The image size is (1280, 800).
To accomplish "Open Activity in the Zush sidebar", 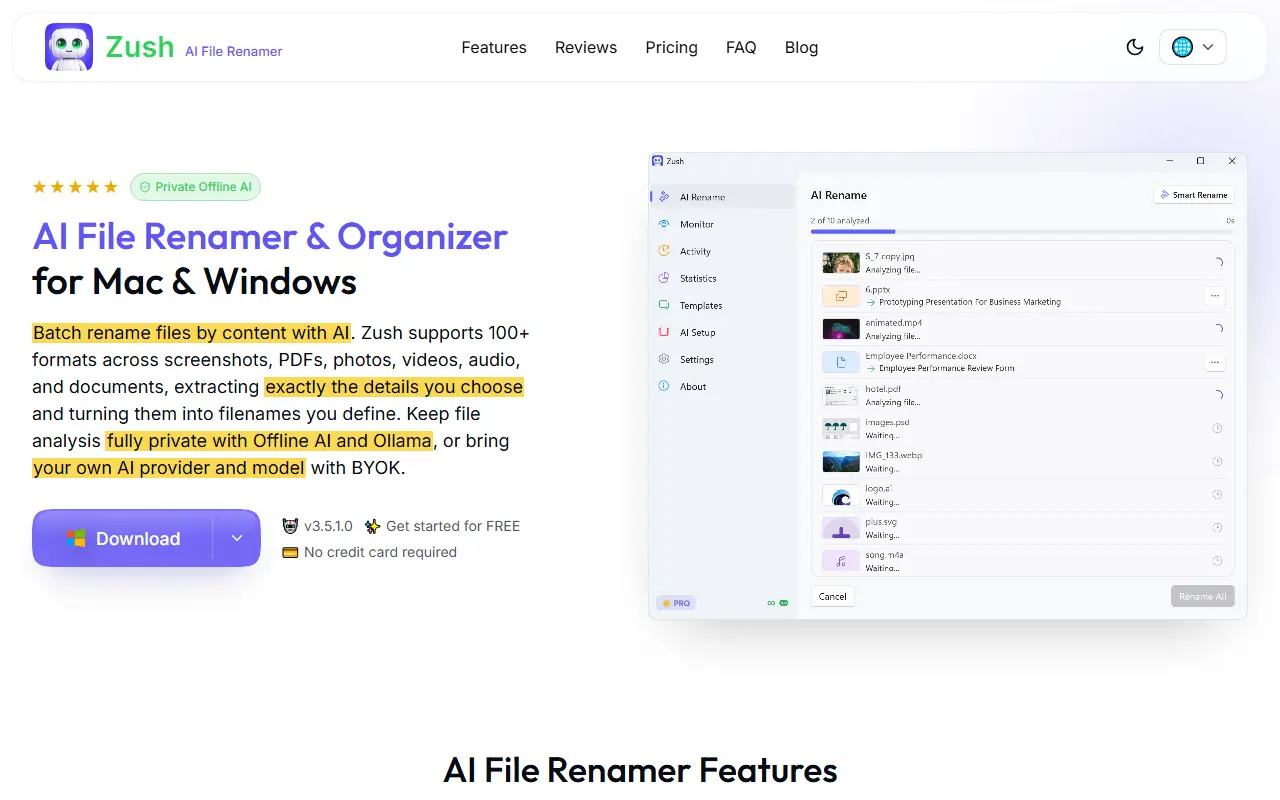I will point(723,251).
